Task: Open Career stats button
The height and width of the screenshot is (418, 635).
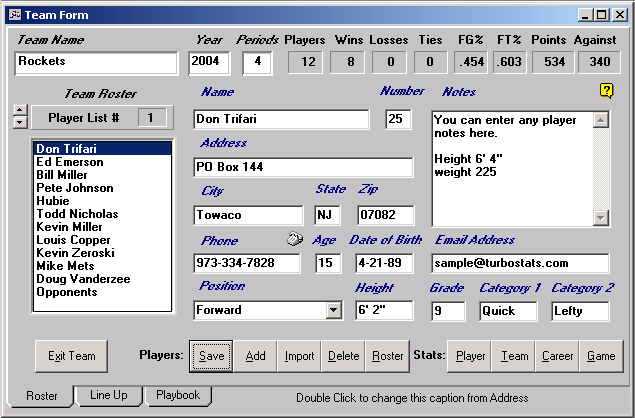Action: pyautogui.click(x=557, y=356)
